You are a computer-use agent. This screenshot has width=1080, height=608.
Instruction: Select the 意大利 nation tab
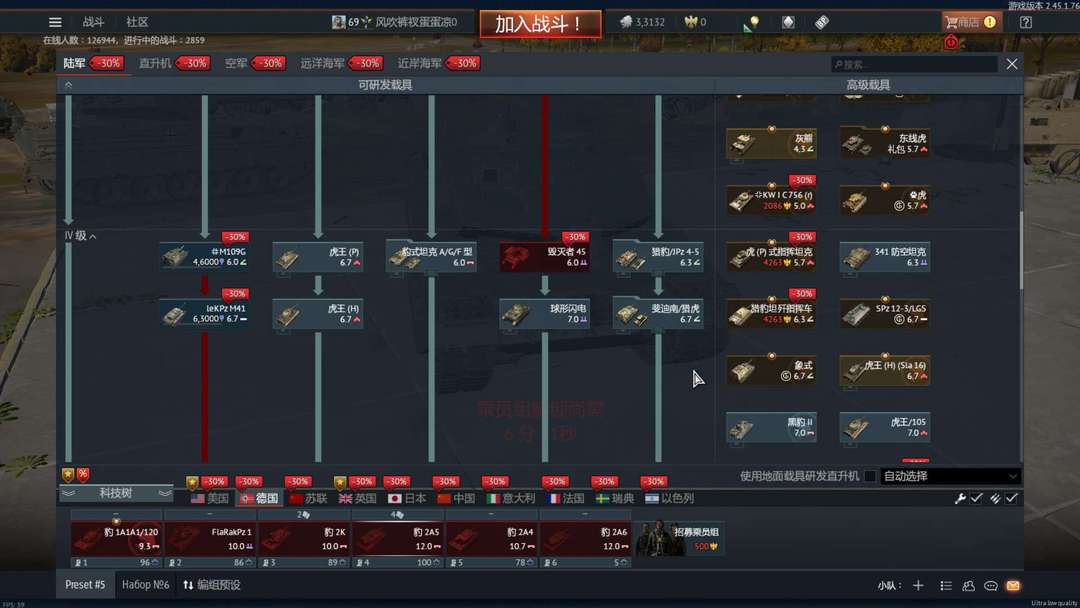pos(510,498)
